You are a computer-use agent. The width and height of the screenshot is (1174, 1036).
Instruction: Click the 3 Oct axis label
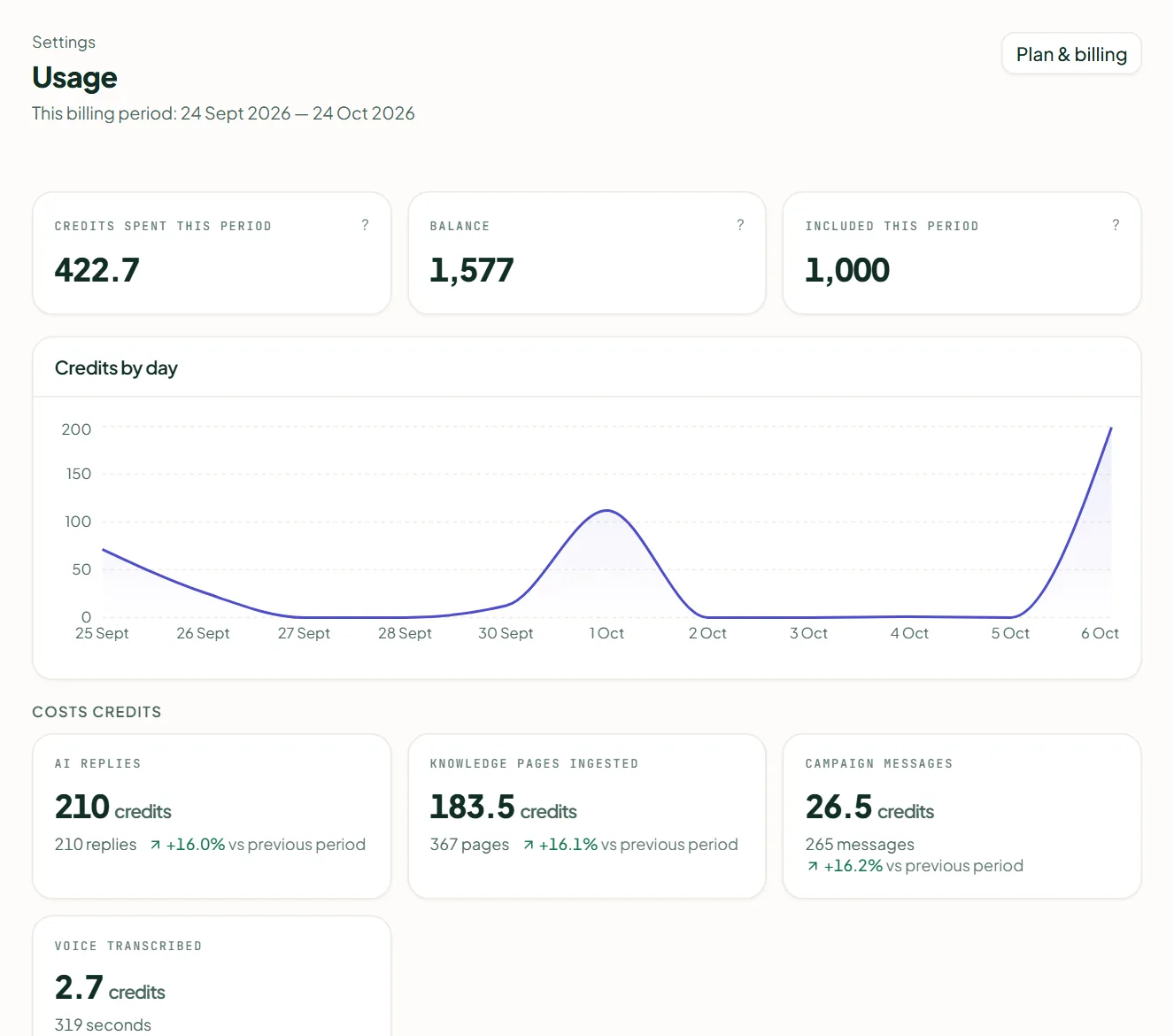point(808,633)
